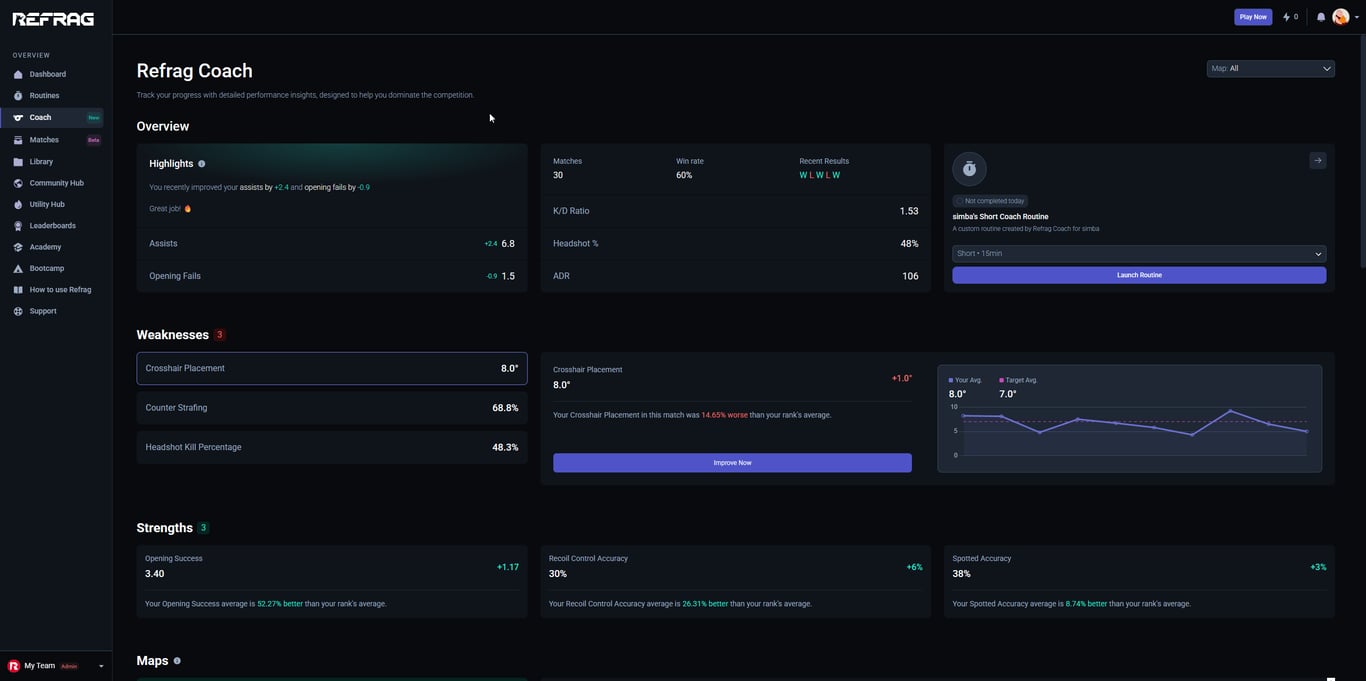This screenshot has height=681, width=1366.
Task: Click stopwatch icon on routine card
Action: [x=969, y=169]
